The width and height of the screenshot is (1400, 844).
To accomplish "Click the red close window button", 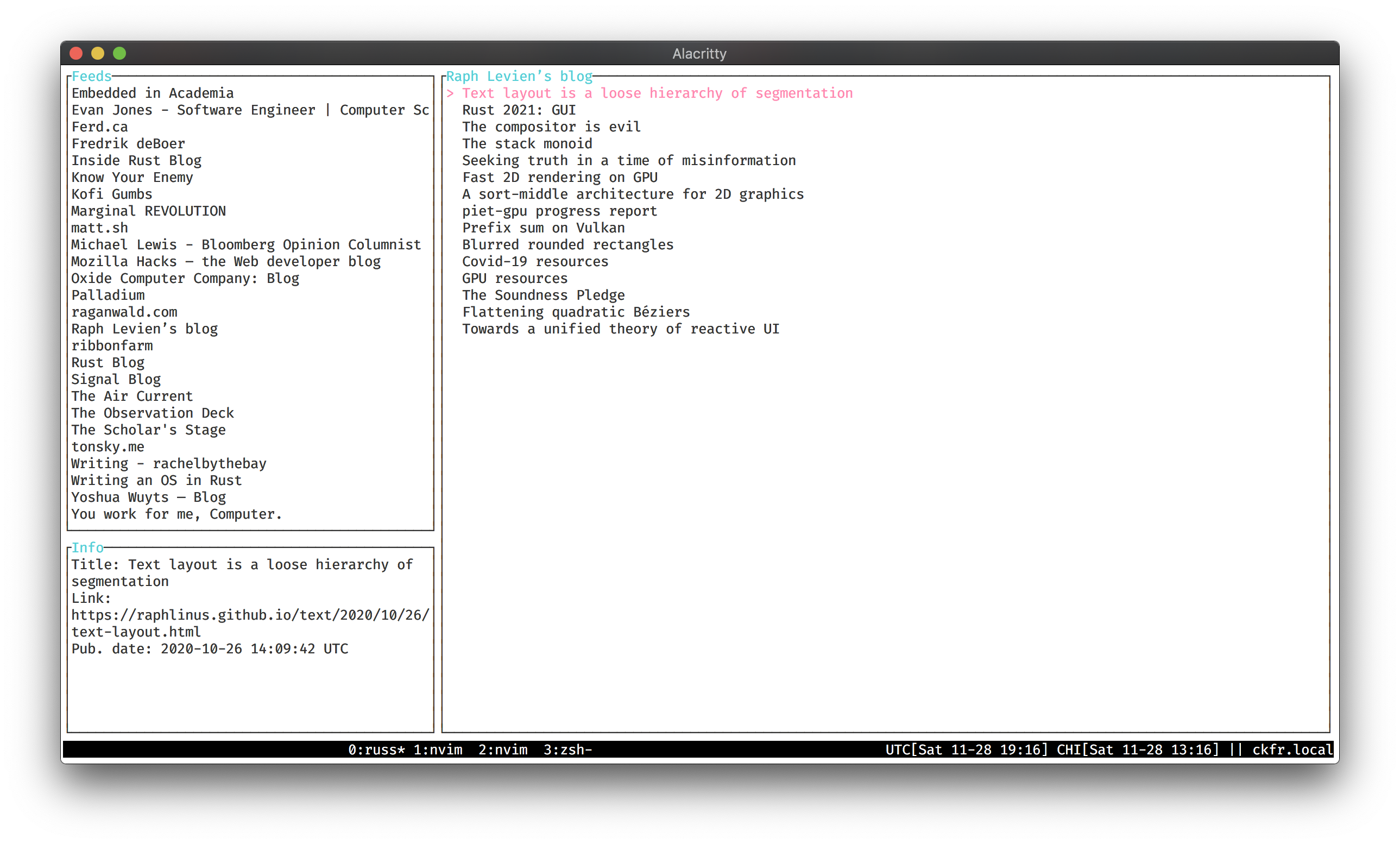I will pyautogui.click(x=76, y=53).
